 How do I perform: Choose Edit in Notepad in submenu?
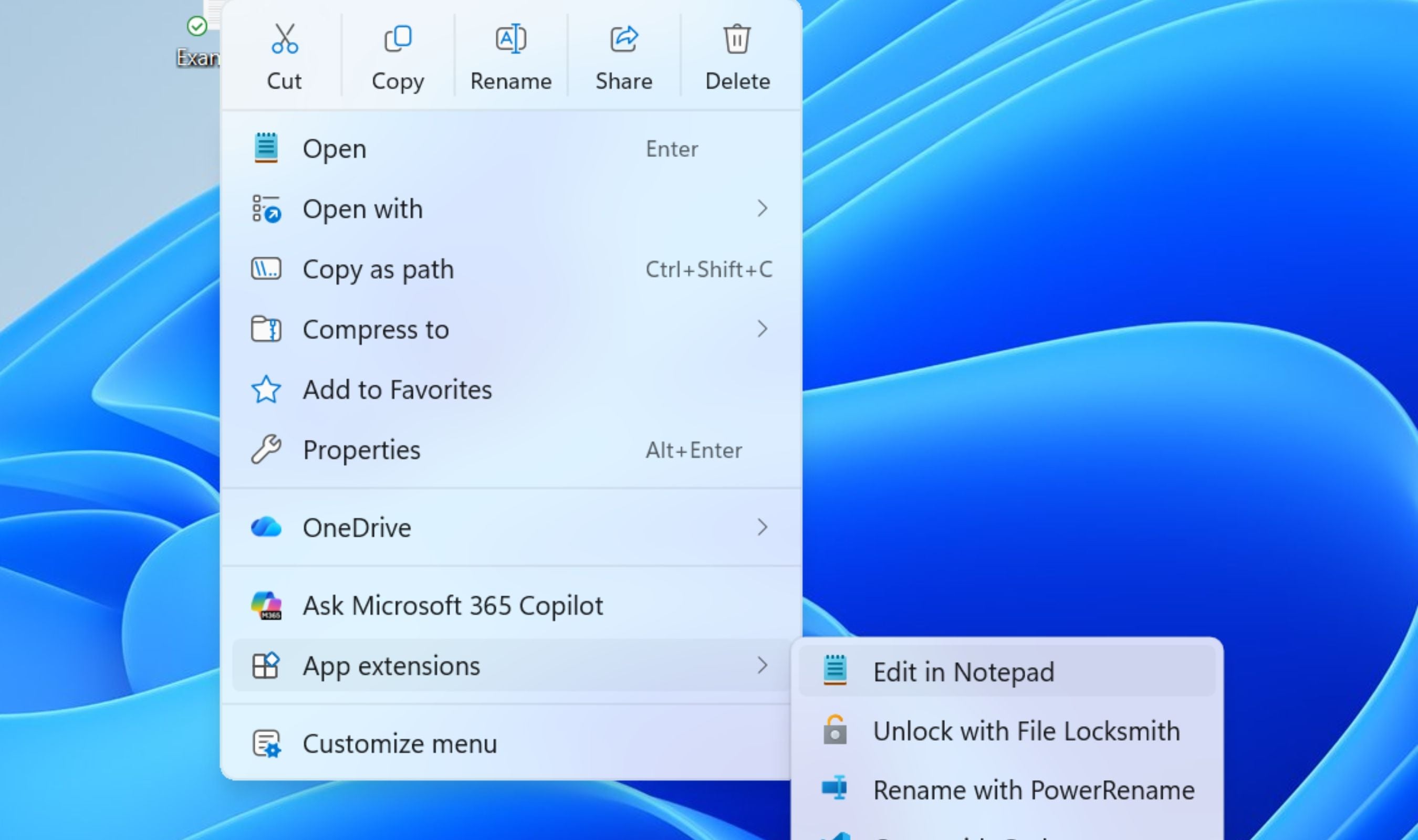coord(1007,671)
